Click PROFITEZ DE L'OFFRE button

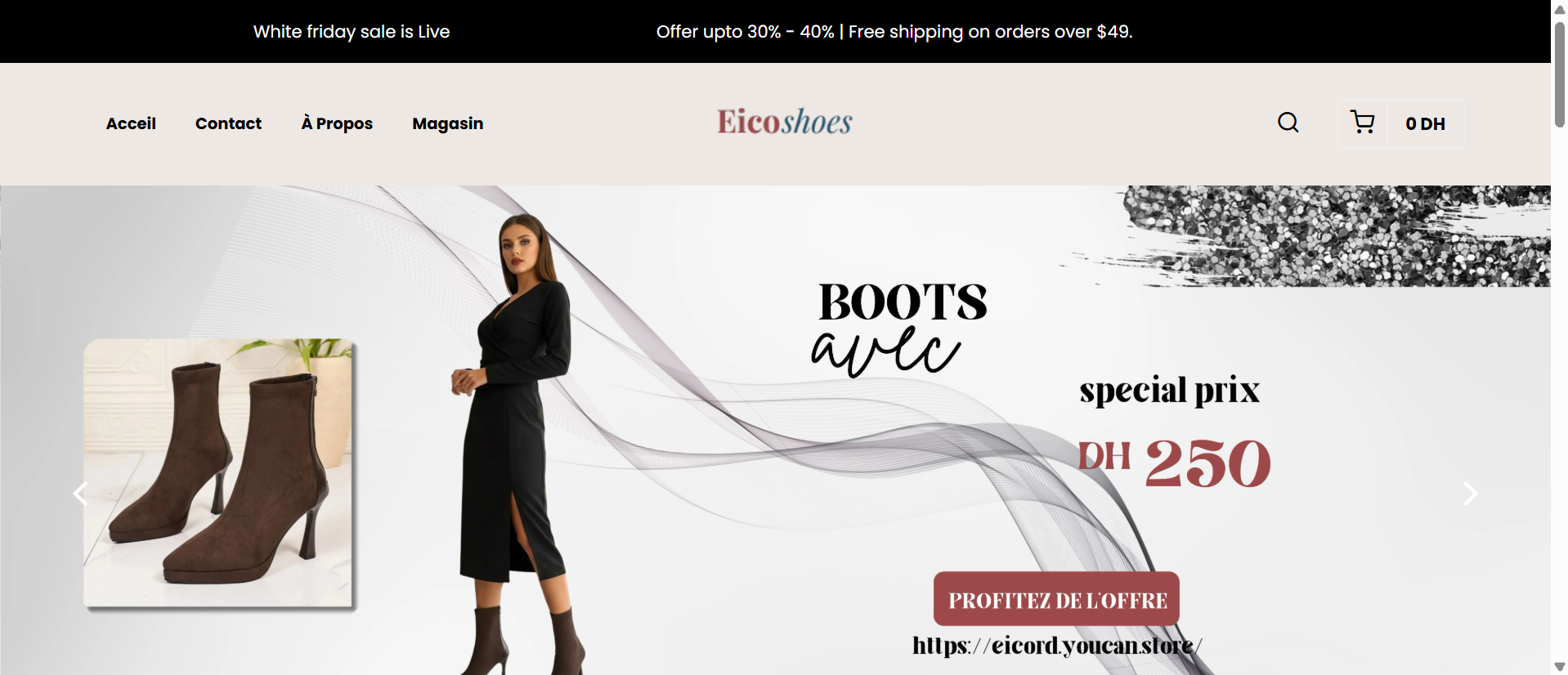pyautogui.click(x=1056, y=599)
